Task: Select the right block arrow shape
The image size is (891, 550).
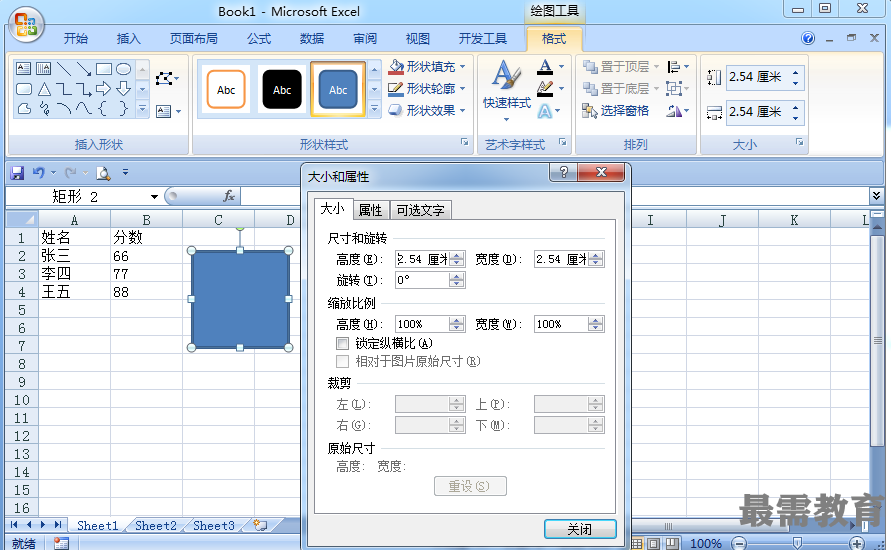Action: 103,89
